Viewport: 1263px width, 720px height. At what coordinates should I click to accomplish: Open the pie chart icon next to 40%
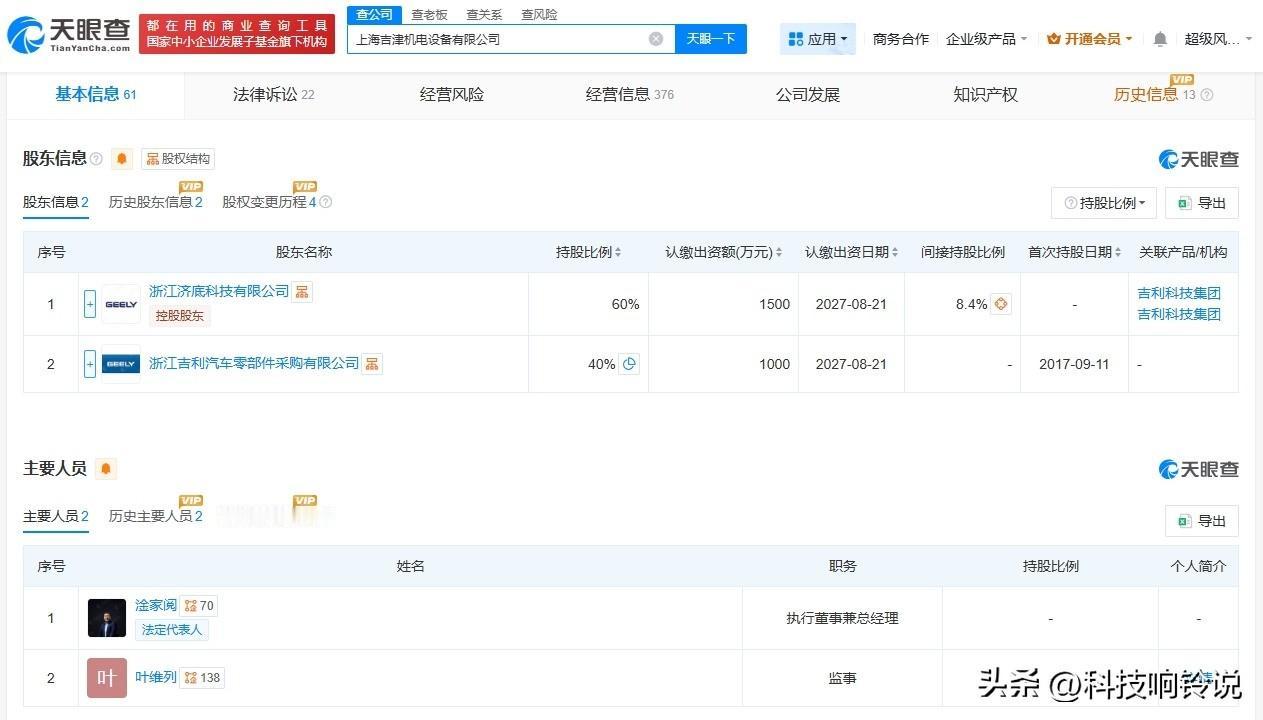point(628,363)
